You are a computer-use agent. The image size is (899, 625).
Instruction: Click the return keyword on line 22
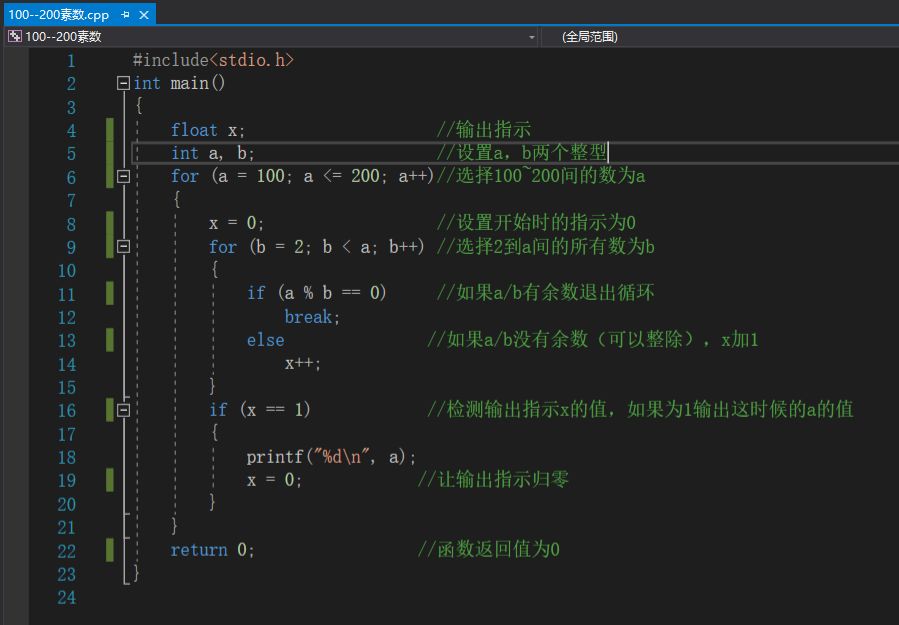pyautogui.click(x=198, y=550)
